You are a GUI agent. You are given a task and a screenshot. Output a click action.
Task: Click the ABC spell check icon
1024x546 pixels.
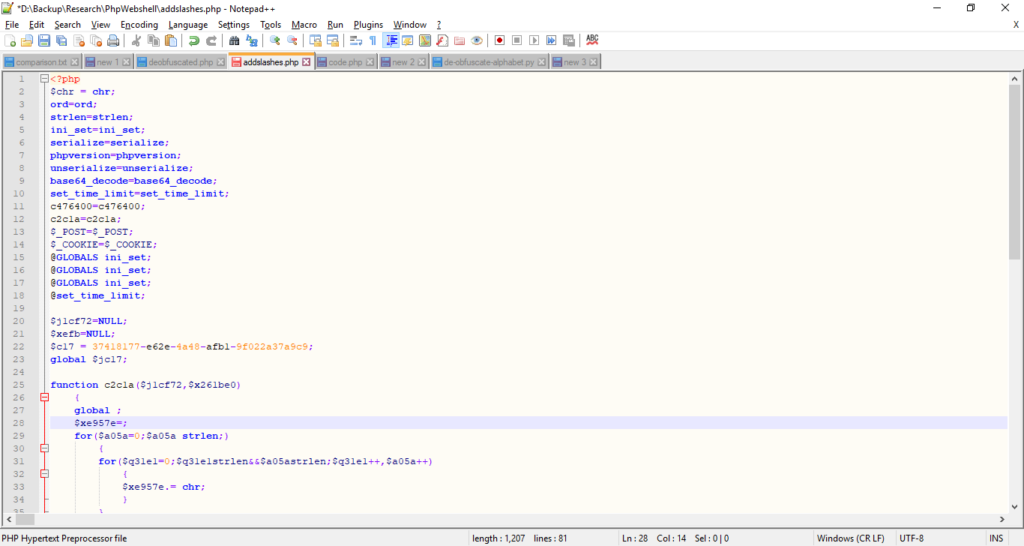click(592, 40)
